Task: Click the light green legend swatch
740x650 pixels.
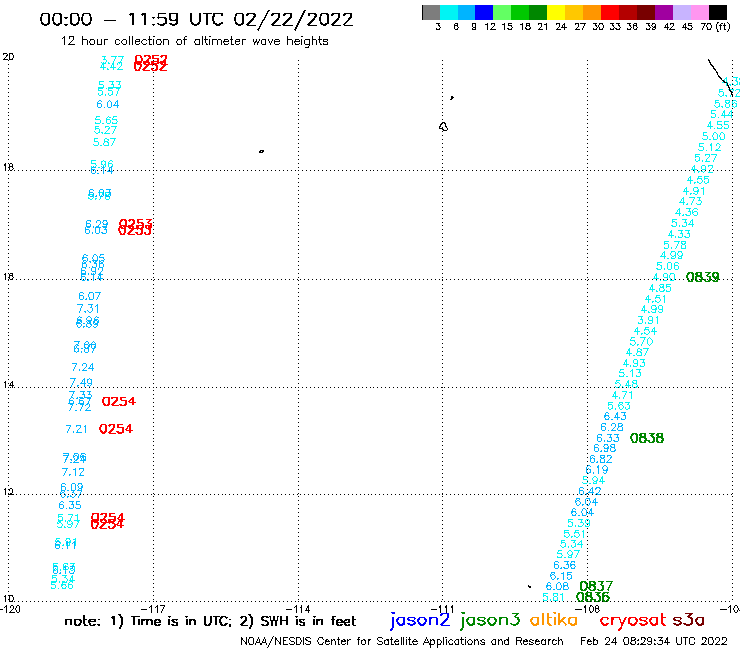Action: 502,12
